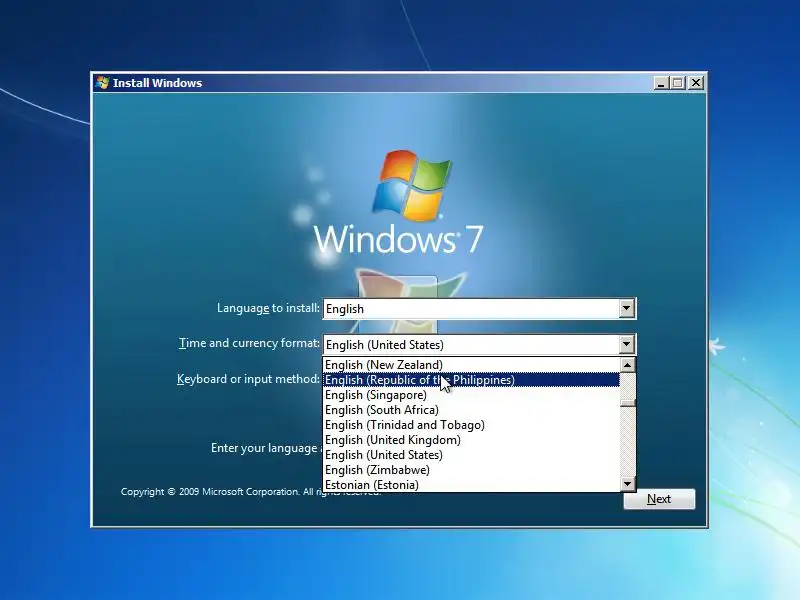
Task: Click the Time and currency format field showing English (United States)
Action: [x=479, y=344]
